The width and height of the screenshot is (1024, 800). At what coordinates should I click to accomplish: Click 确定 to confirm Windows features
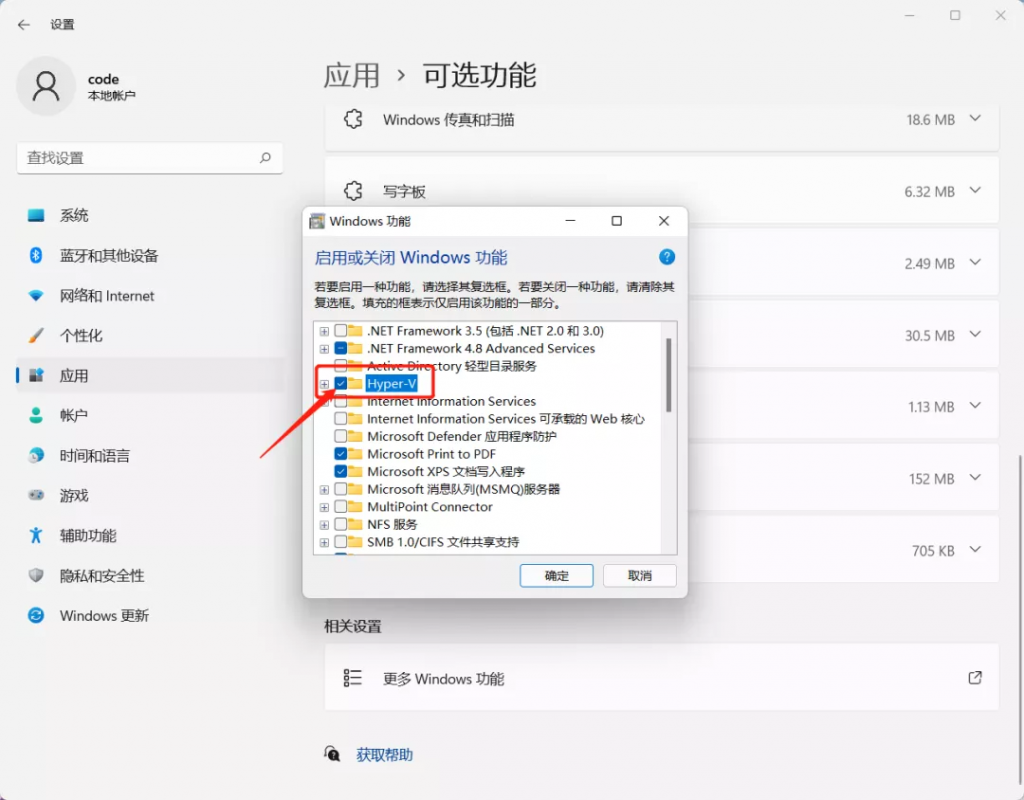click(556, 575)
